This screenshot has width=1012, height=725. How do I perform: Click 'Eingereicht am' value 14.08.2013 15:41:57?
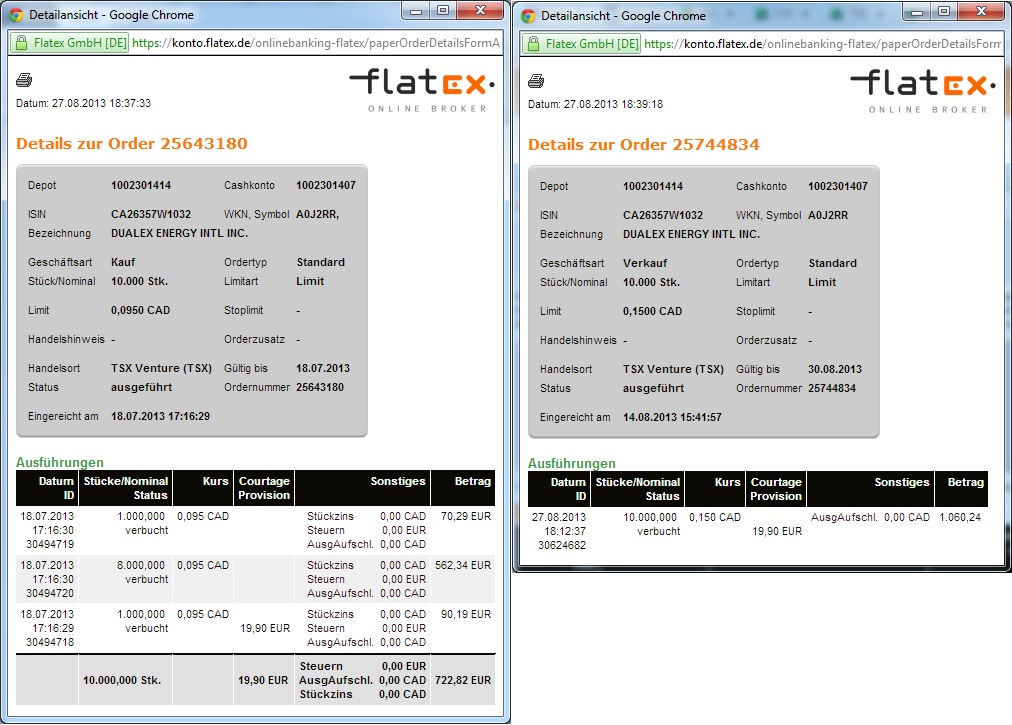(x=672, y=418)
